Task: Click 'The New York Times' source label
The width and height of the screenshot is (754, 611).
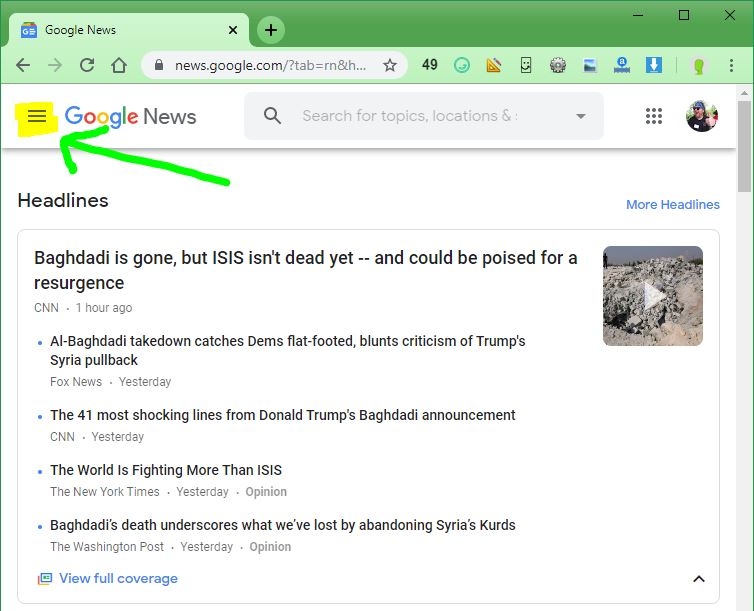Action: point(104,492)
